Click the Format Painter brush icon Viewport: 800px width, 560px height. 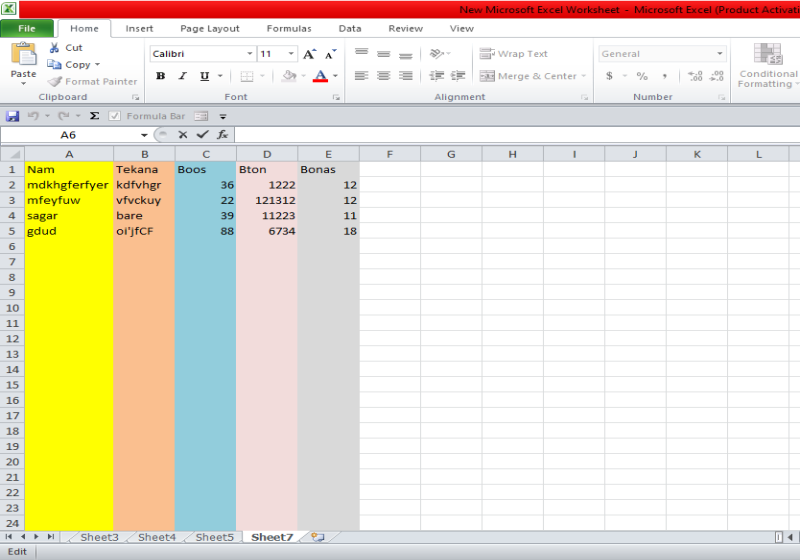point(55,82)
